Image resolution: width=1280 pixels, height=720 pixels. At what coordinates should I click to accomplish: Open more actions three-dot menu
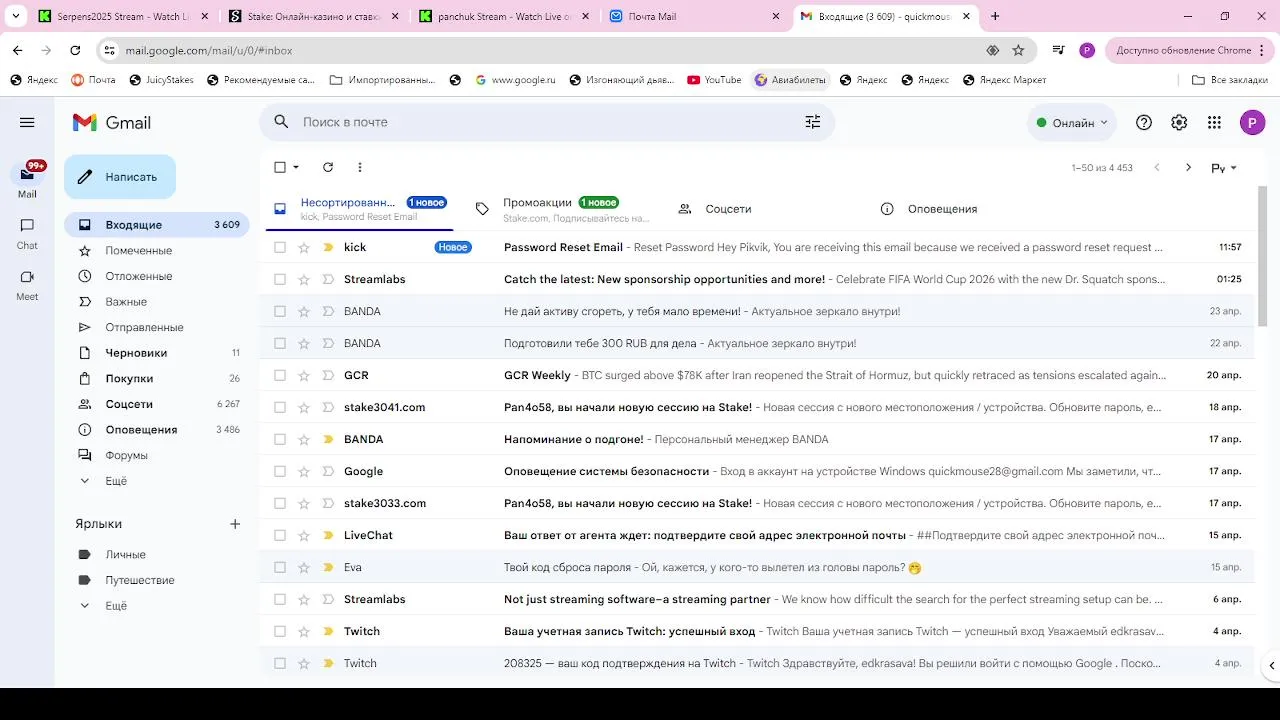[x=360, y=167]
